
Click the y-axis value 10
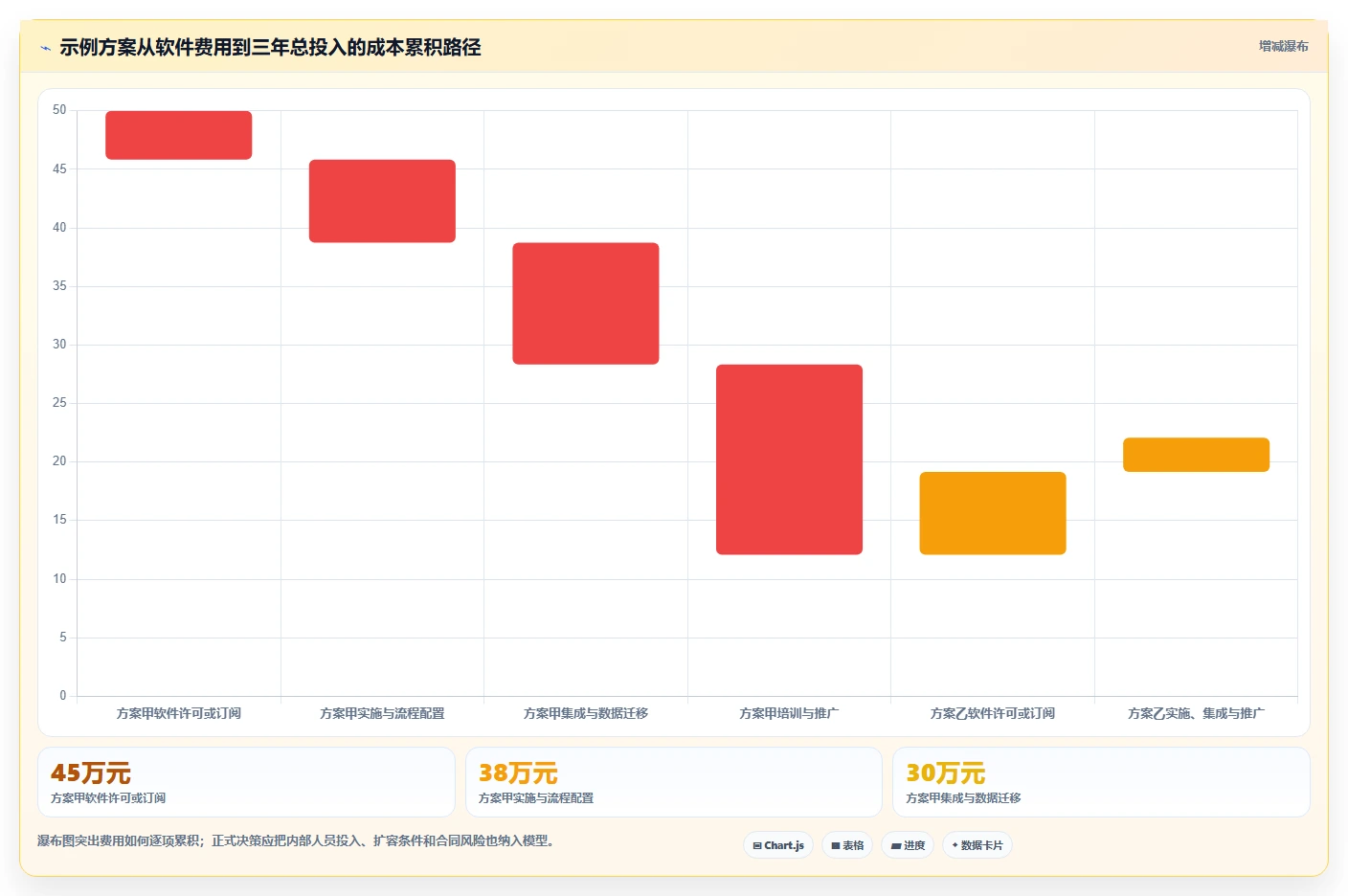tap(59, 579)
